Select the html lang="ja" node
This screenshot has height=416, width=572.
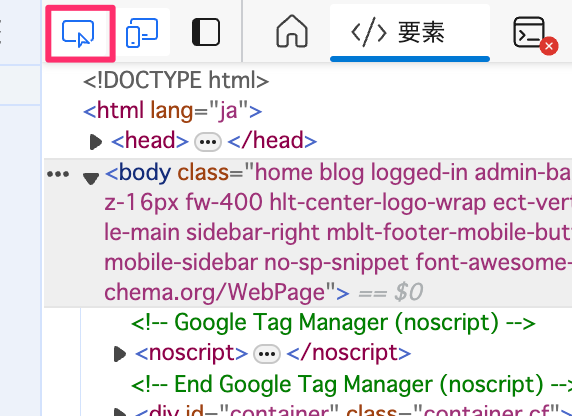[x=173, y=111]
